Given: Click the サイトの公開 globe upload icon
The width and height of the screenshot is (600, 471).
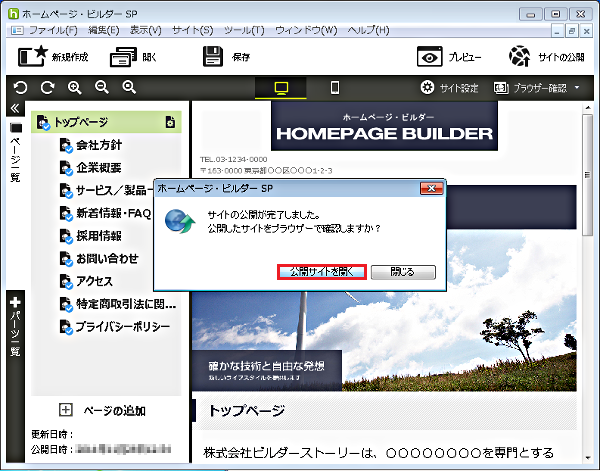Looking at the screenshot, I should coord(520,56).
